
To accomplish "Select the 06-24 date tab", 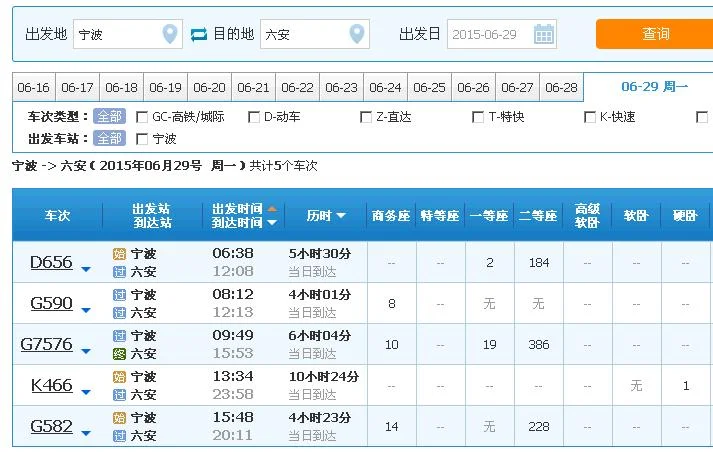I will pos(385,87).
